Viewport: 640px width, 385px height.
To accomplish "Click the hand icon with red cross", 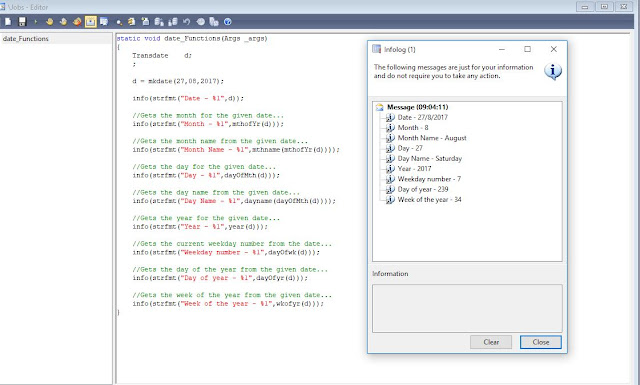I will 77,22.
